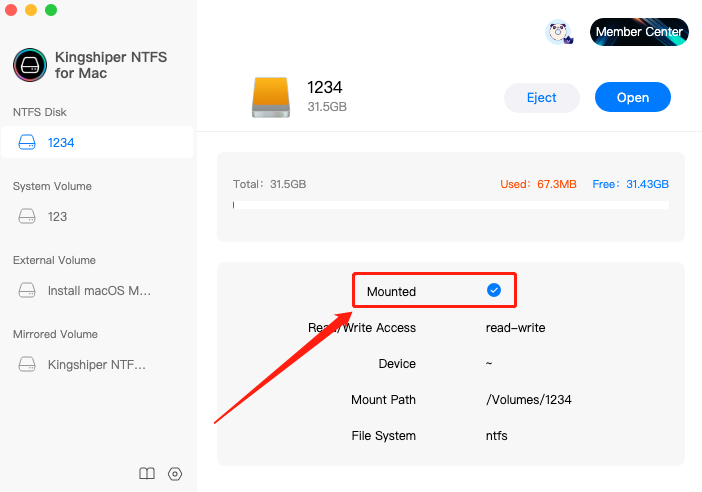Close the window with the red button
The width and height of the screenshot is (702, 492).
tap(11, 10)
